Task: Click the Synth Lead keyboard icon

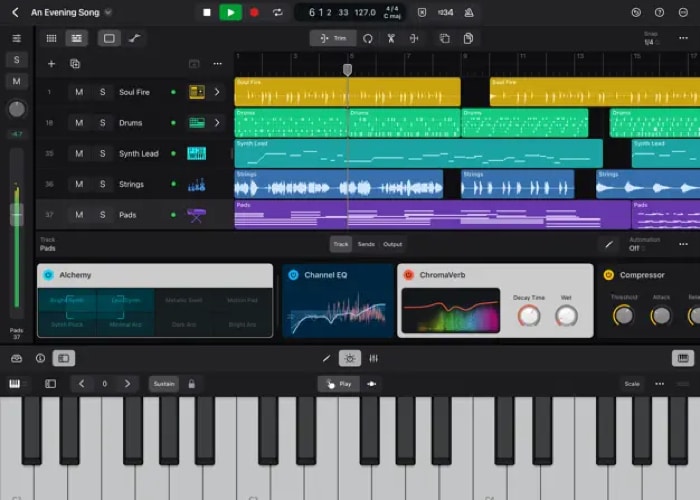Action: coord(196,154)
